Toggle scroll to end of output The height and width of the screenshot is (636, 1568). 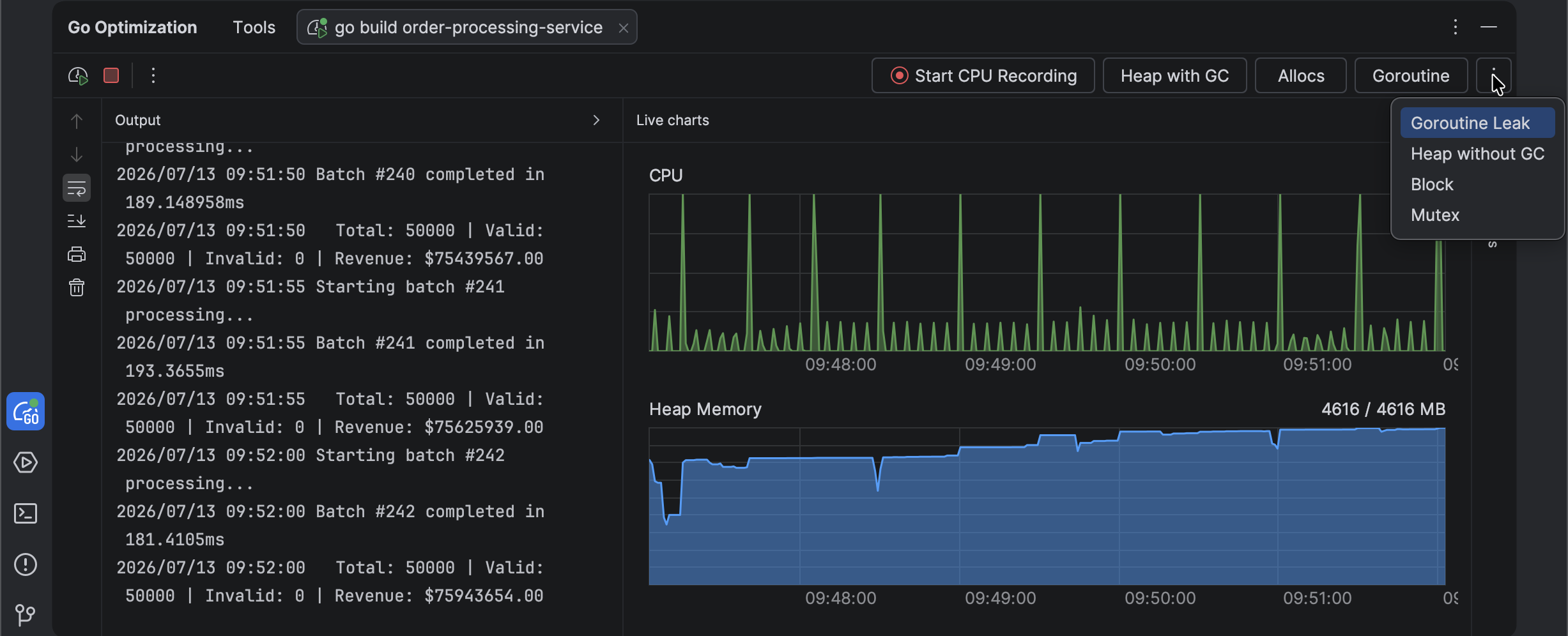(77, 221)
